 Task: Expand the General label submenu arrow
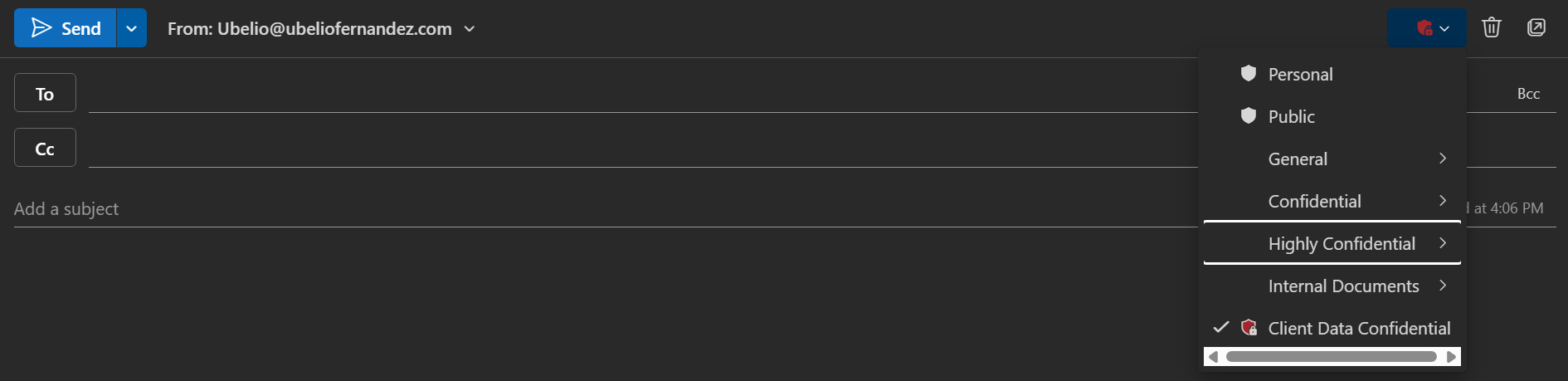tap(1443, 159)
